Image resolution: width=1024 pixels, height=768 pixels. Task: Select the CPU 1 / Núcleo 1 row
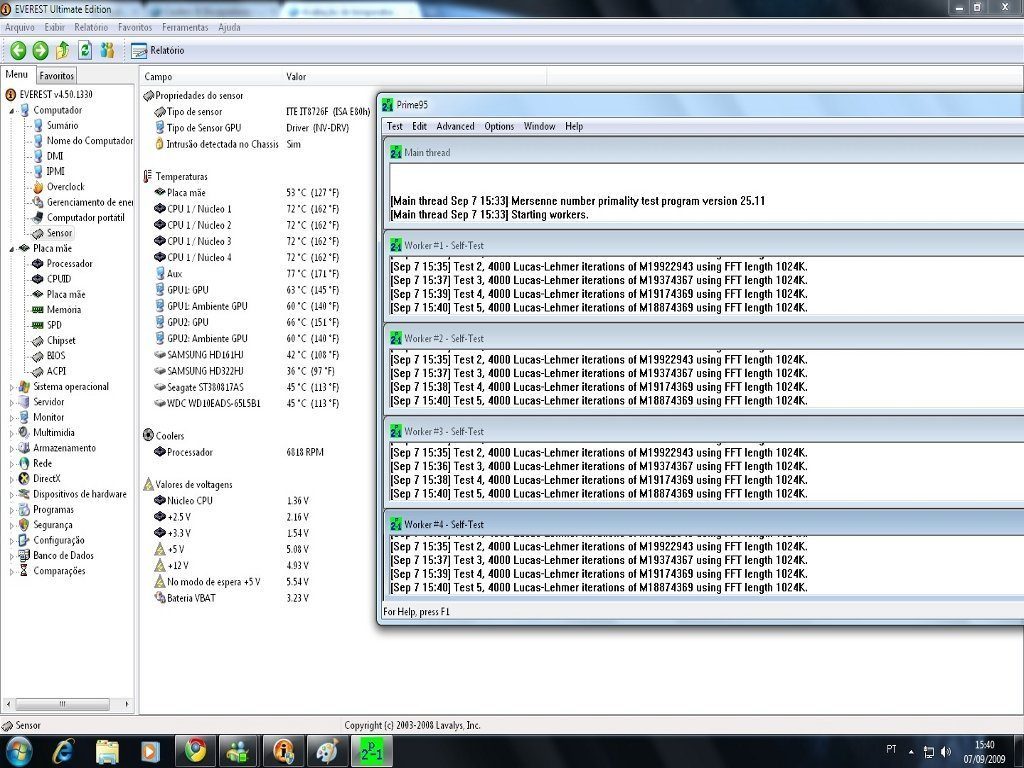247,209
